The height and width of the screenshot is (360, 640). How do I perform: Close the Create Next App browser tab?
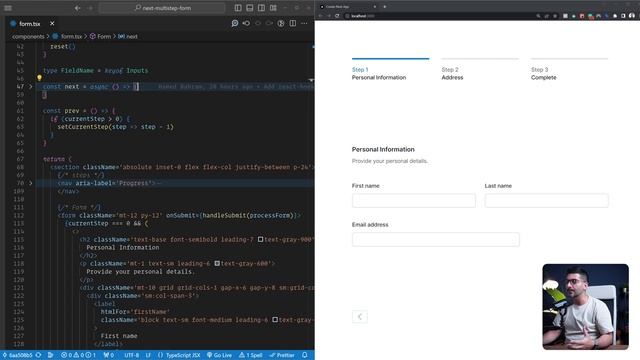click(x=375, y=7)
